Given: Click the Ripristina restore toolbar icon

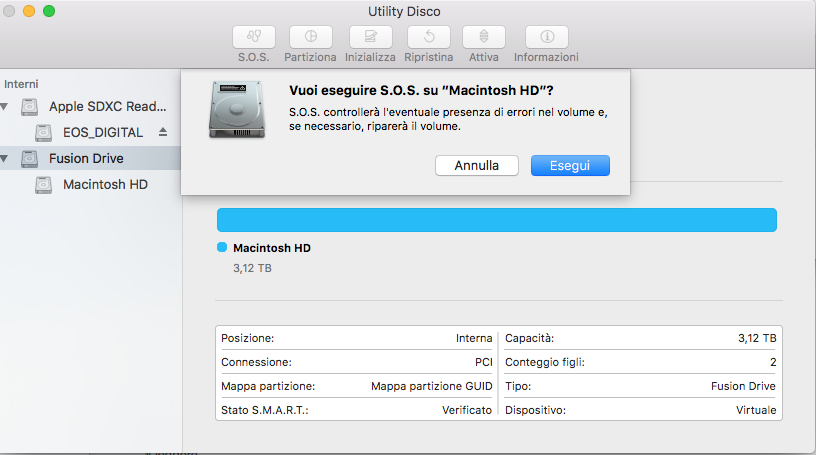Looking at the screenshot, I should point(429,37).
